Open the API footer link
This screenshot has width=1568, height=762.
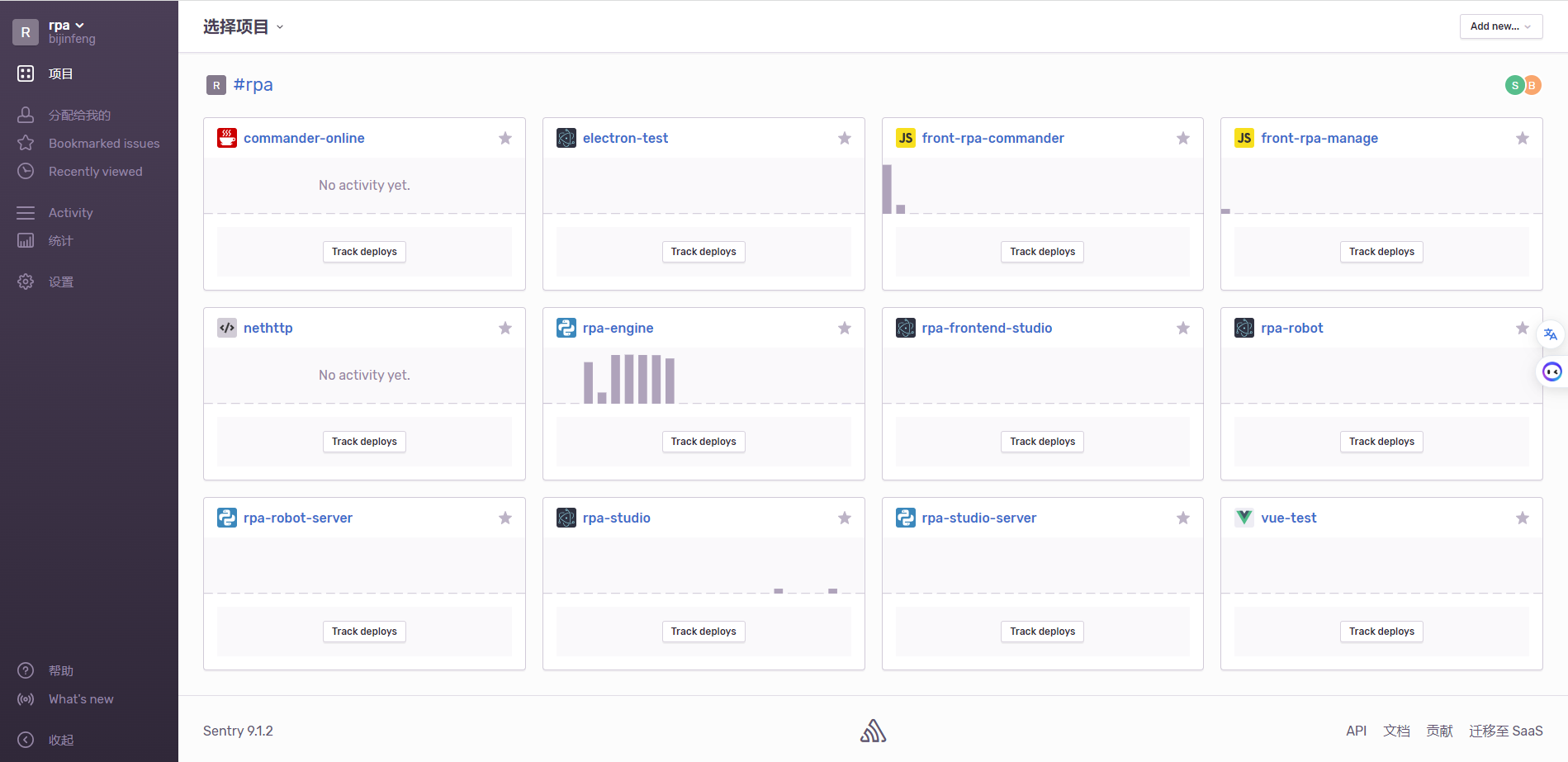1356,731
